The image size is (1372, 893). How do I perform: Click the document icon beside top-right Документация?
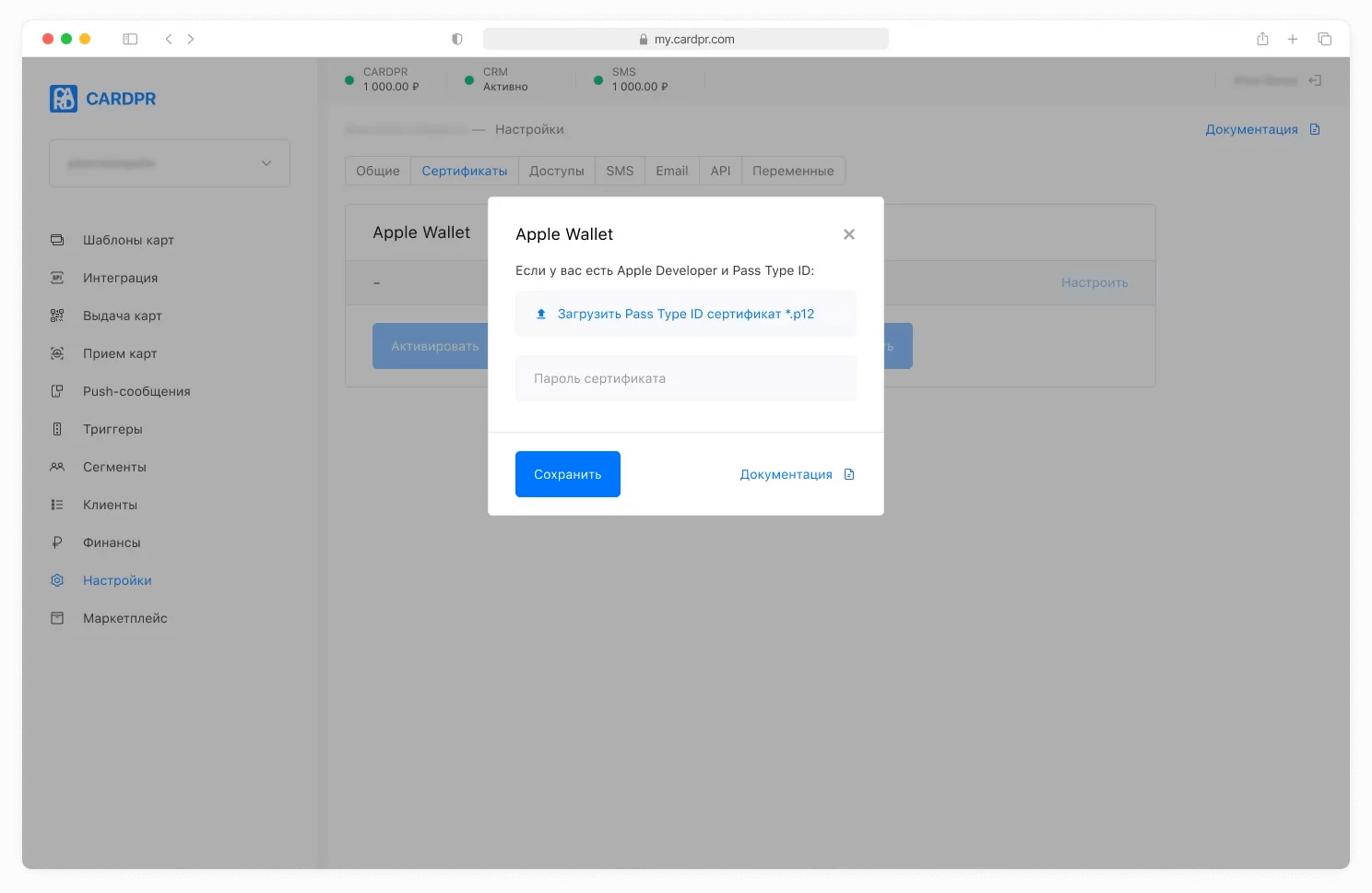pyautogui.click(x=1315, y=129)
